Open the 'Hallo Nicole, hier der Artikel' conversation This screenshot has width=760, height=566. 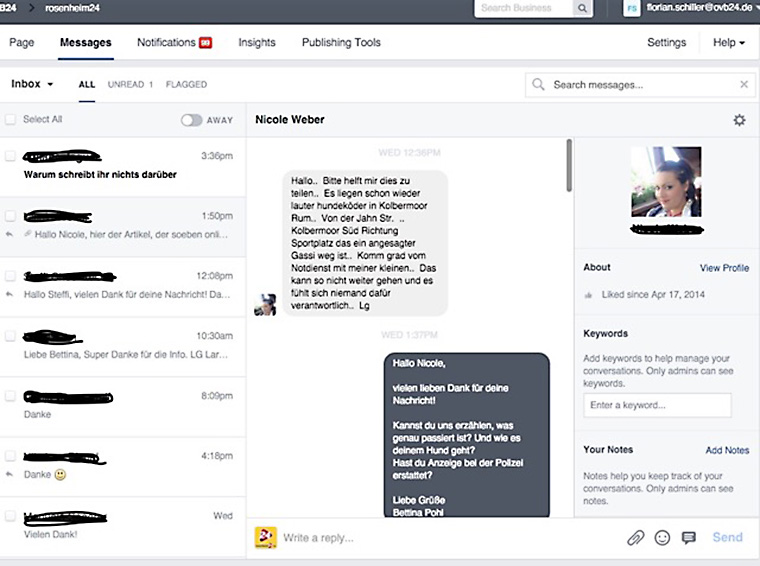(x=123, y=226)
